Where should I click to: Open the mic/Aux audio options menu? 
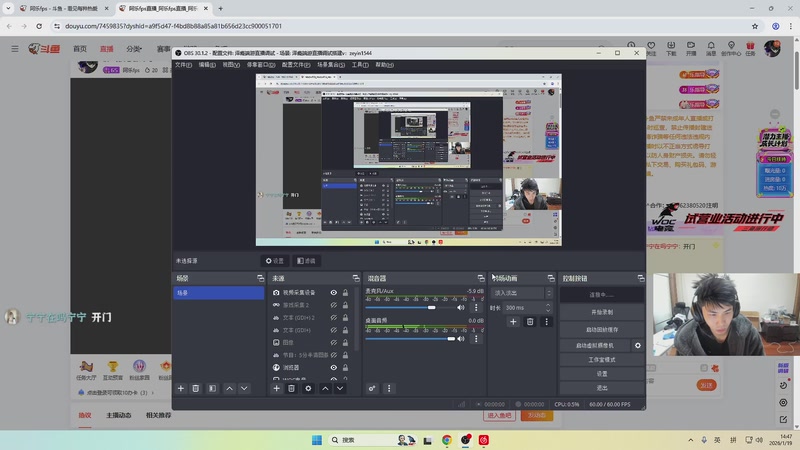[x=476, y=308]
